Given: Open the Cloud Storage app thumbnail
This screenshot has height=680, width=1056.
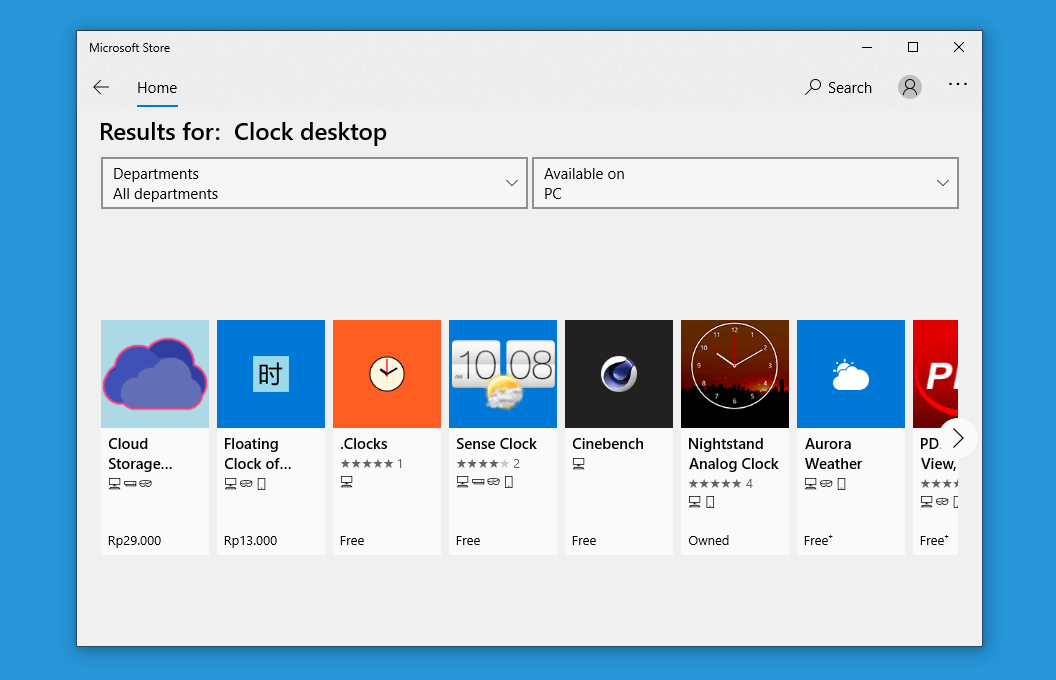Looking at the screenshot, I should point(155,374).
